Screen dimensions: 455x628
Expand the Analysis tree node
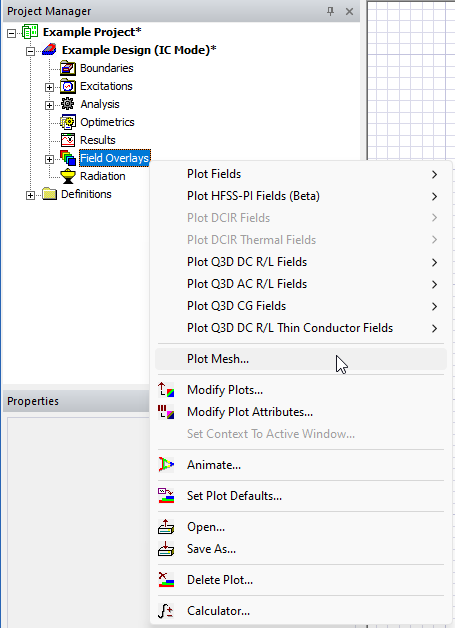pyautogui.click(x=49, y=105)
